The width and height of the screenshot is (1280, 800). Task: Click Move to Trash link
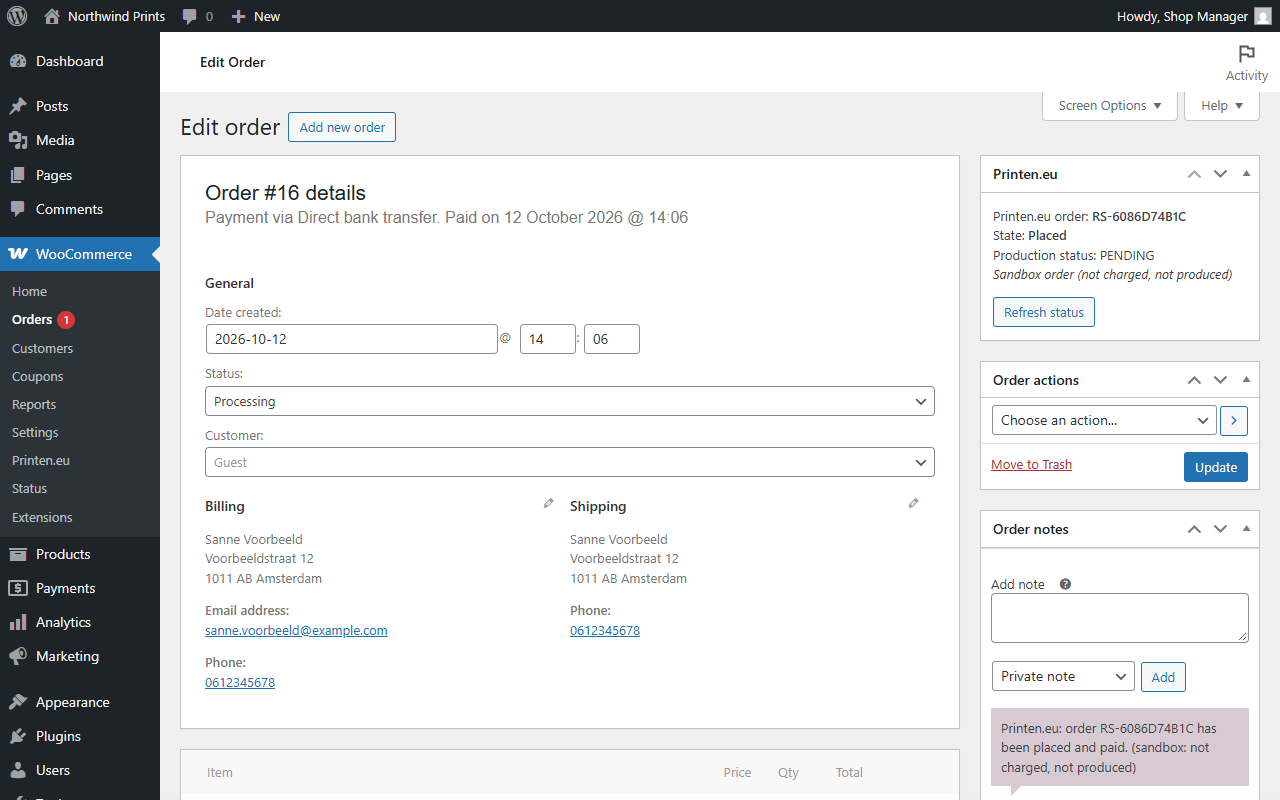click(1031, 465)
